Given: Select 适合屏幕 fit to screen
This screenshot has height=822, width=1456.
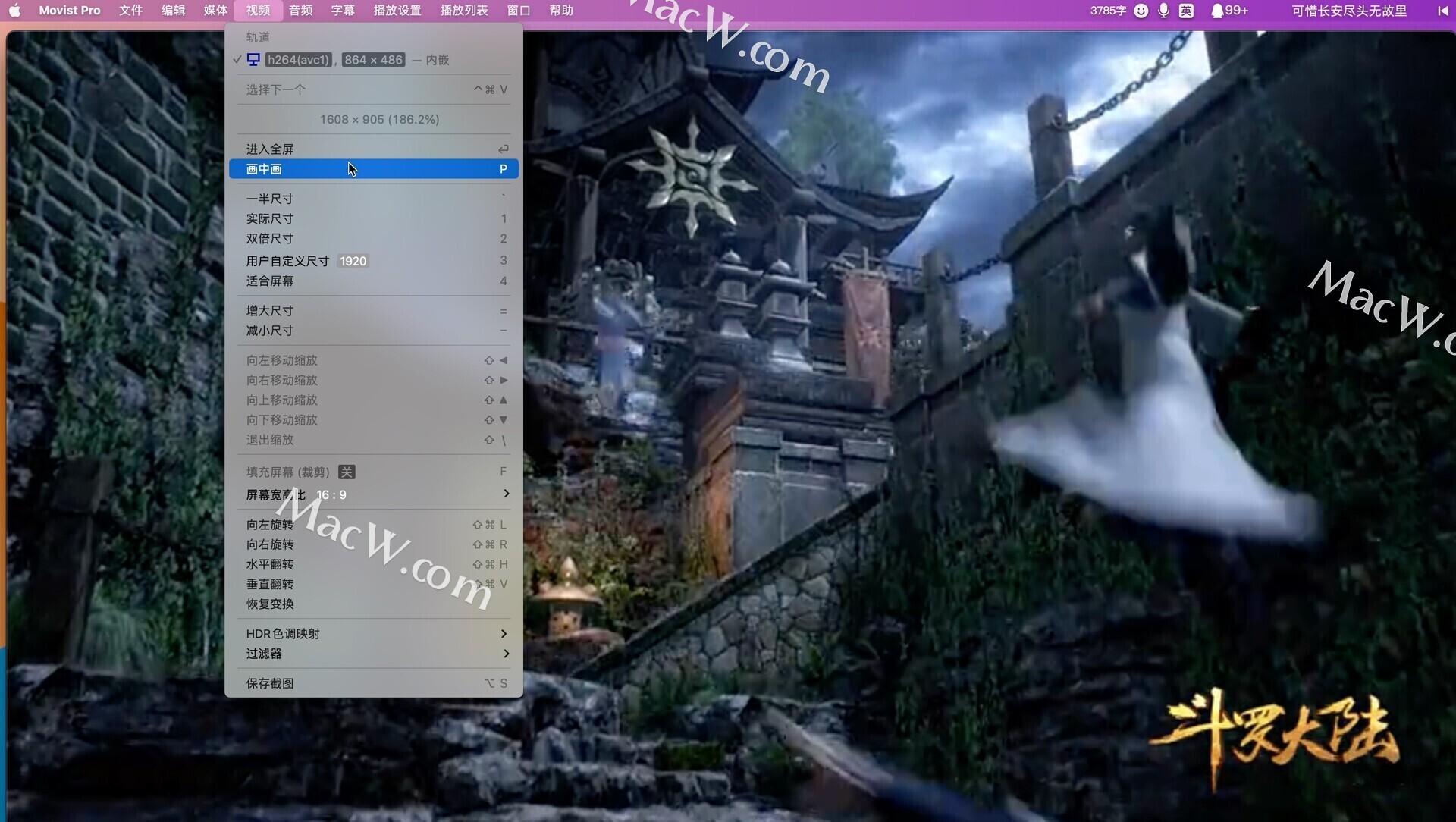Looking at the screenshot, I should [374, 281].
